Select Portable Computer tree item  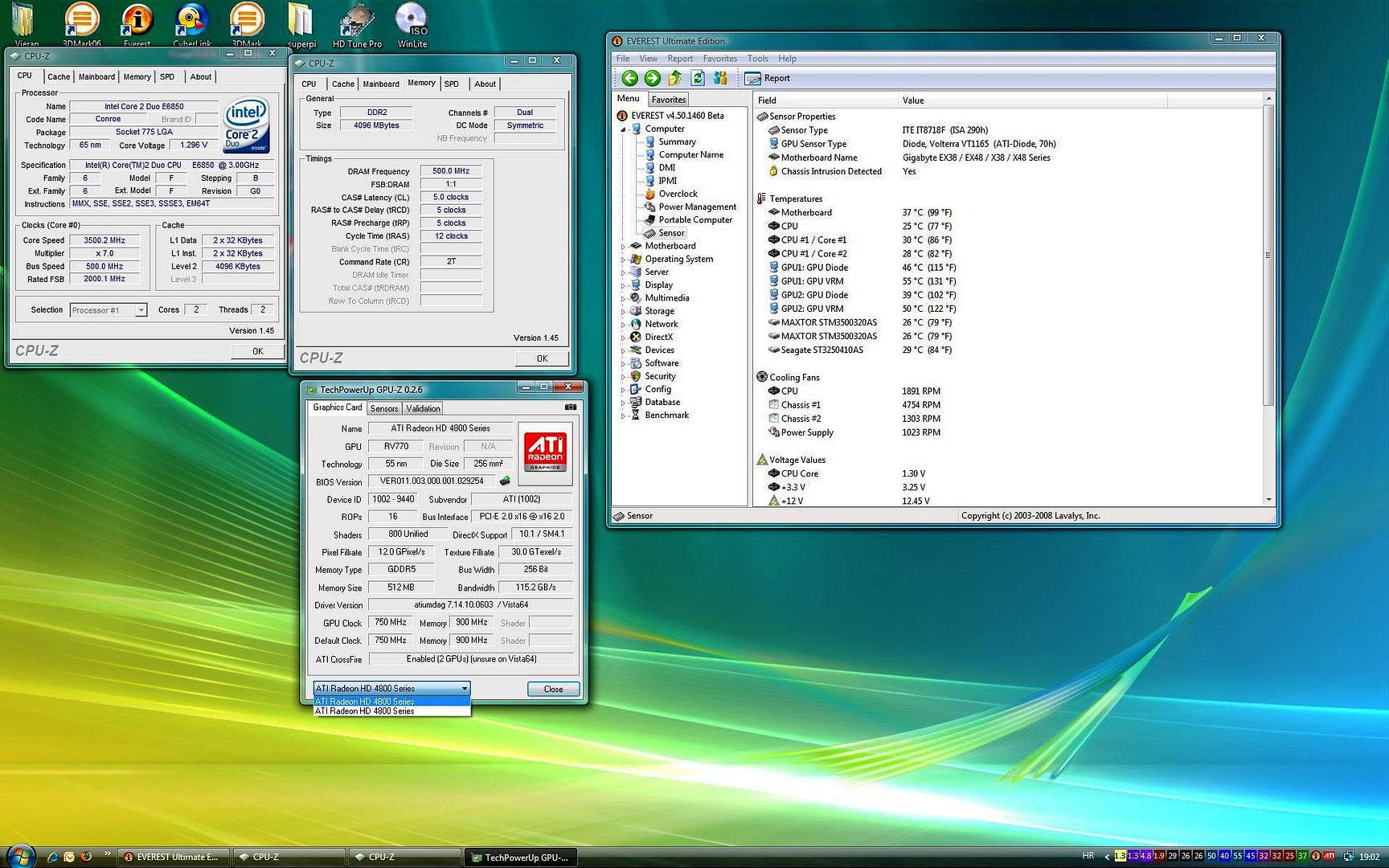[x=695, y=219]
